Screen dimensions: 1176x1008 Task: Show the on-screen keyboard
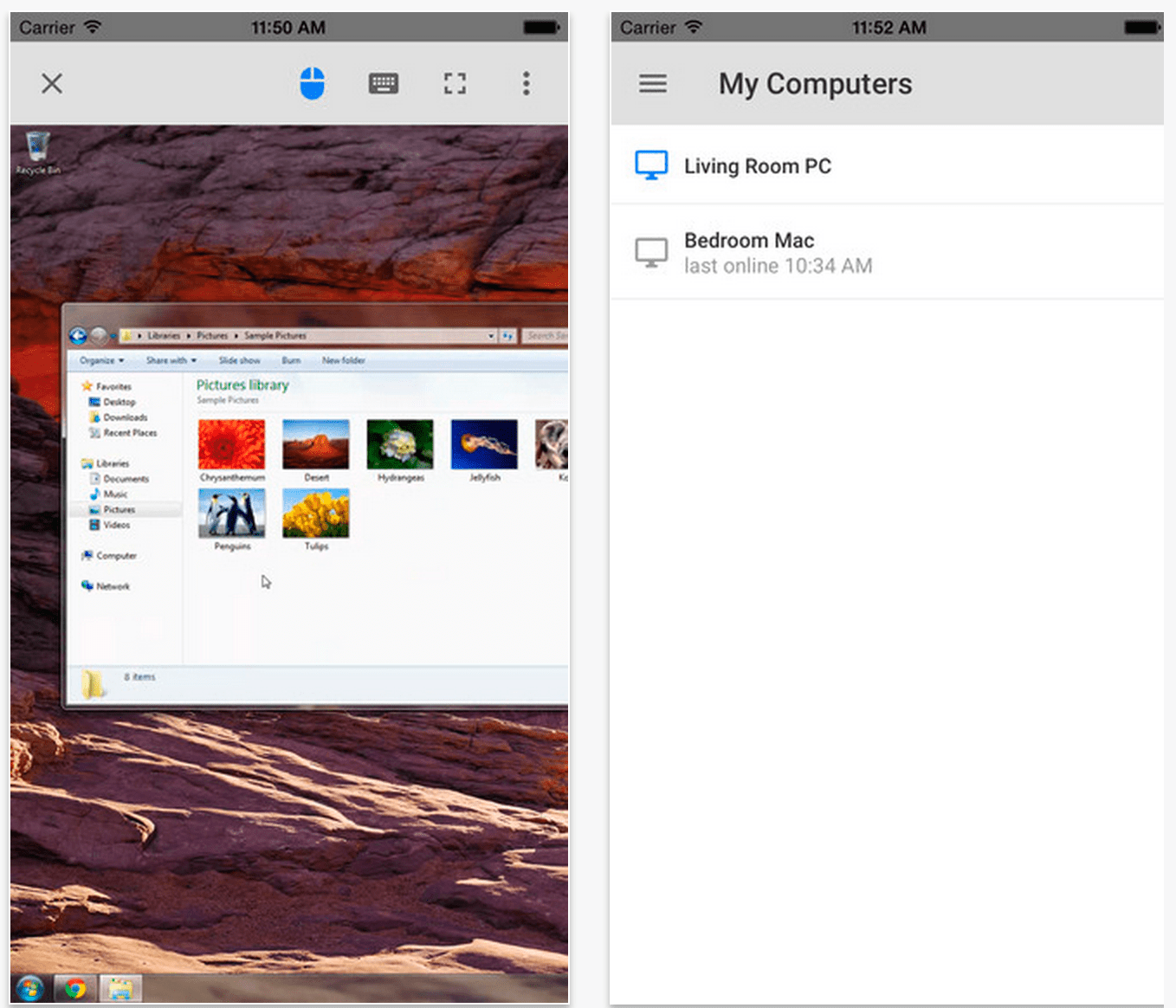(383, 83)
